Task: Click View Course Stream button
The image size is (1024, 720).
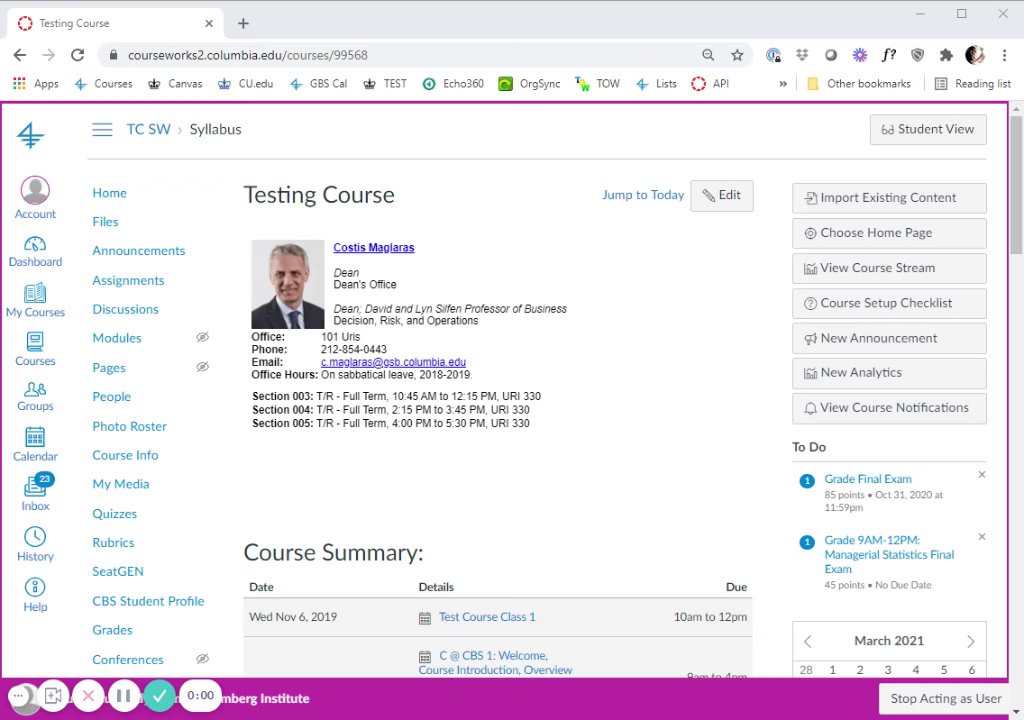Action: 889,269
